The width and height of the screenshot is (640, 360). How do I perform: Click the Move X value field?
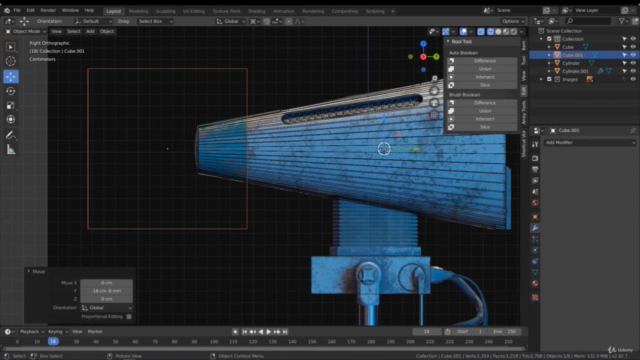coord(106,282)
